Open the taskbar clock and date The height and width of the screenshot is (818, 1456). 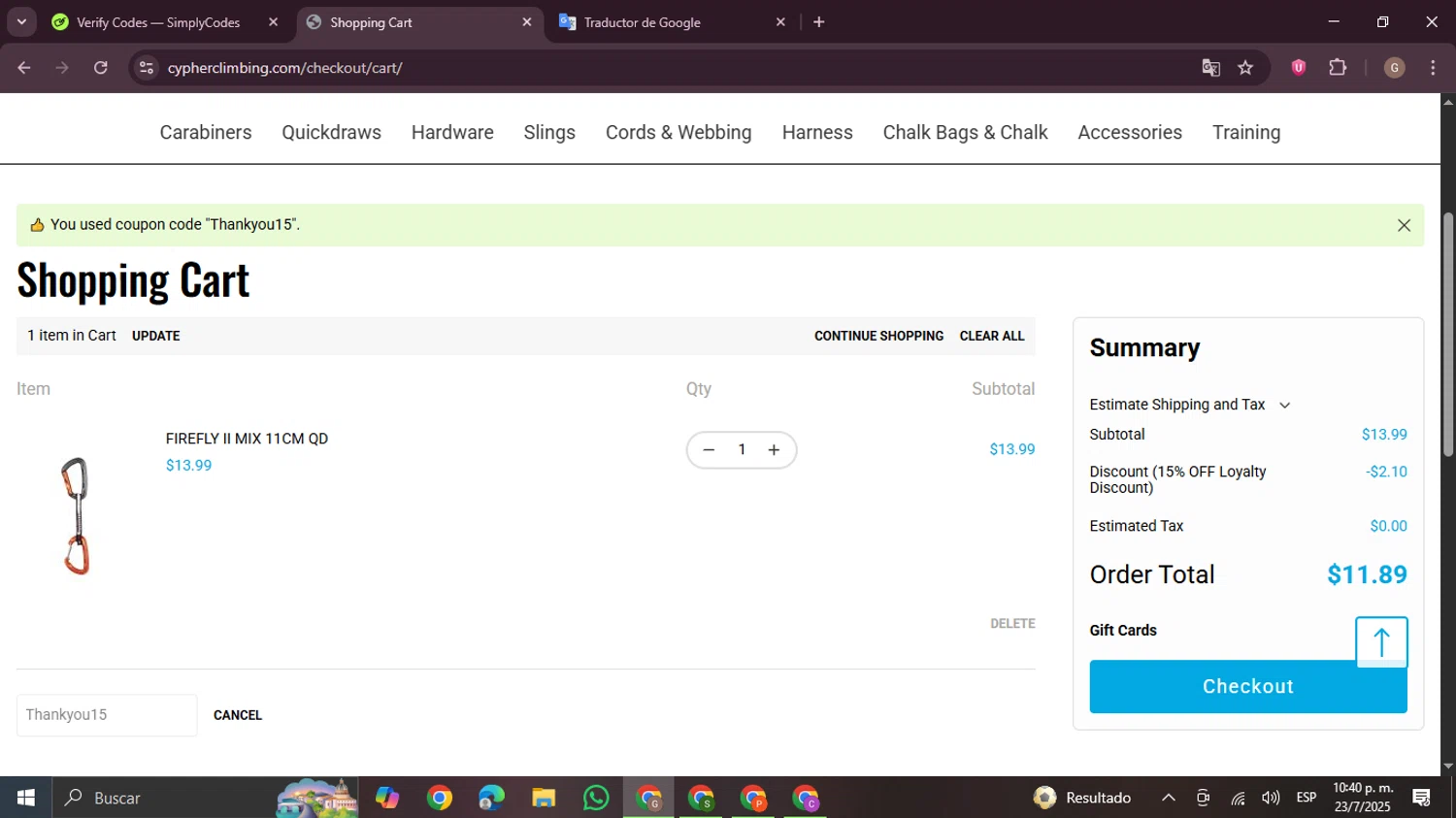point(1363,798)
